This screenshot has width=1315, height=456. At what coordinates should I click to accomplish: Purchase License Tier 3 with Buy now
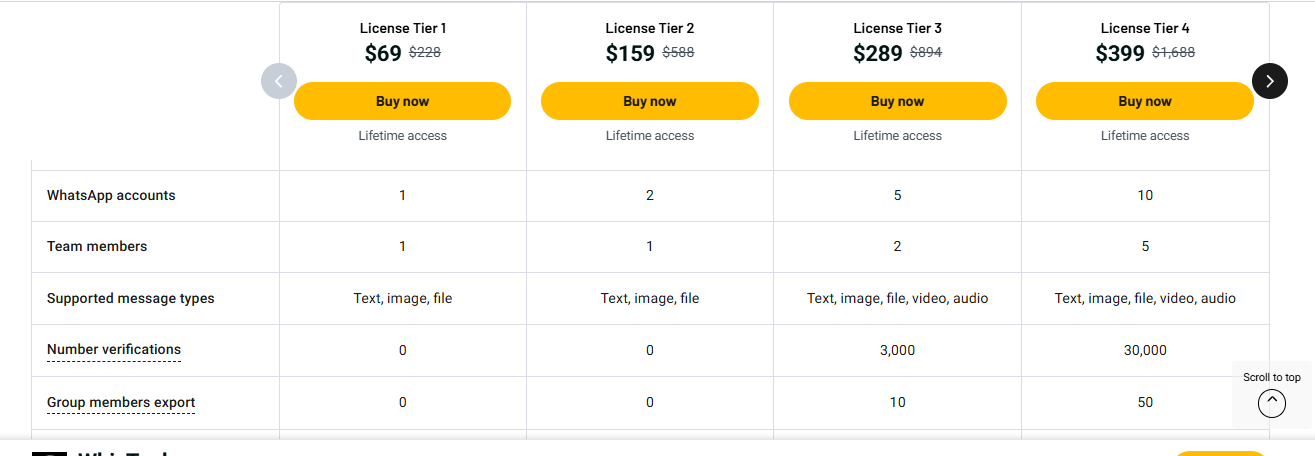coord(897,101)
